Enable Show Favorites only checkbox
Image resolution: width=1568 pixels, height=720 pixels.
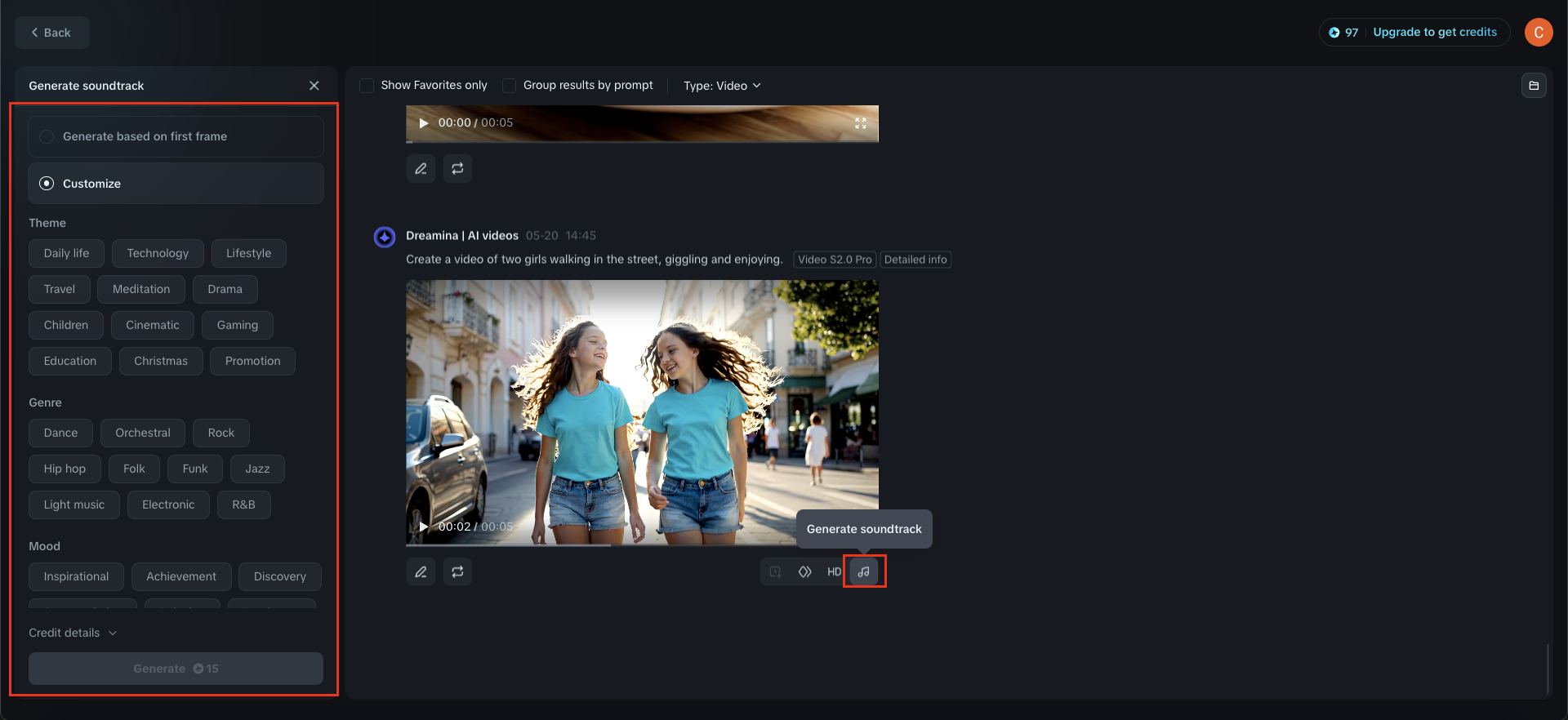[x=367, y=86]
